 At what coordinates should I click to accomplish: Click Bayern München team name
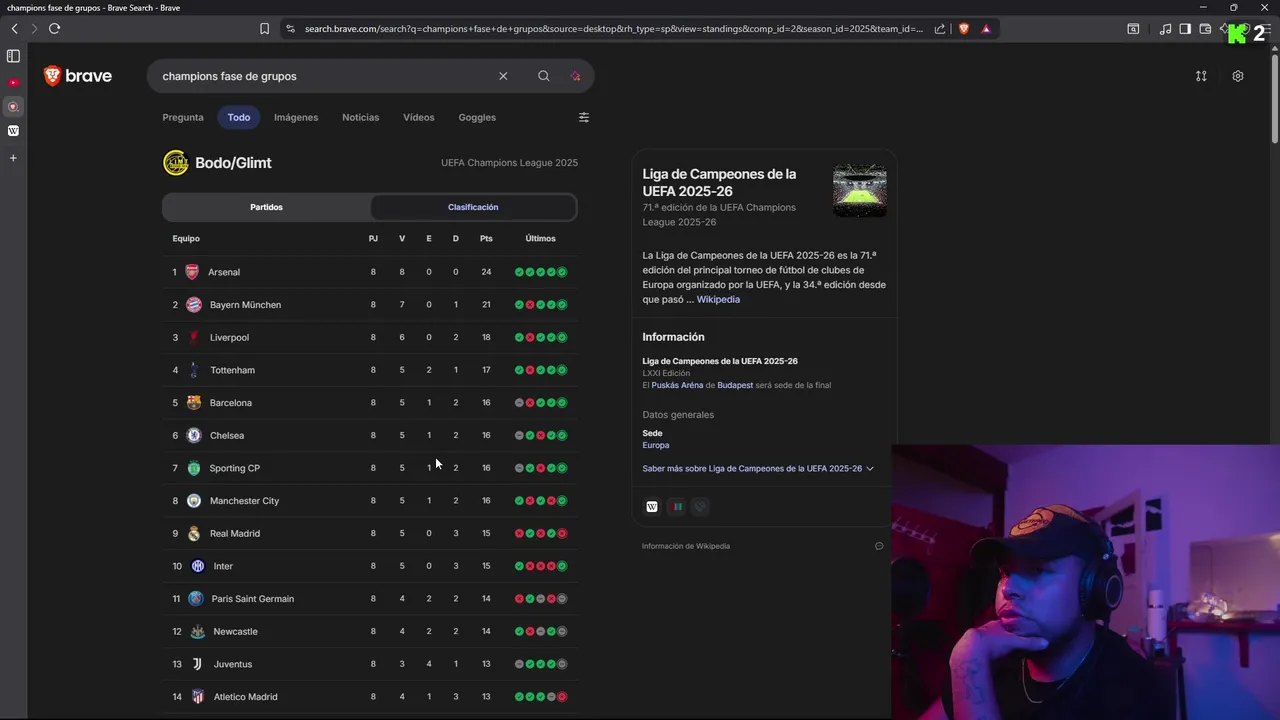click(x=245, y=305)
